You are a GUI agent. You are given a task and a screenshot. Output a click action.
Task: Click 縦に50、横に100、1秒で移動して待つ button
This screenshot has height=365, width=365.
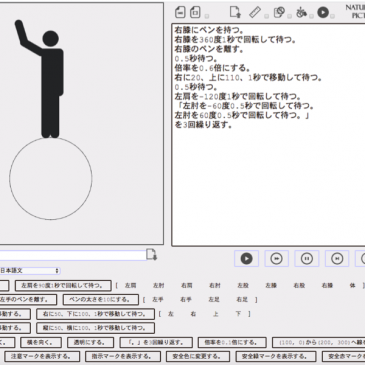pyautogui.click(x=95, y=328)
